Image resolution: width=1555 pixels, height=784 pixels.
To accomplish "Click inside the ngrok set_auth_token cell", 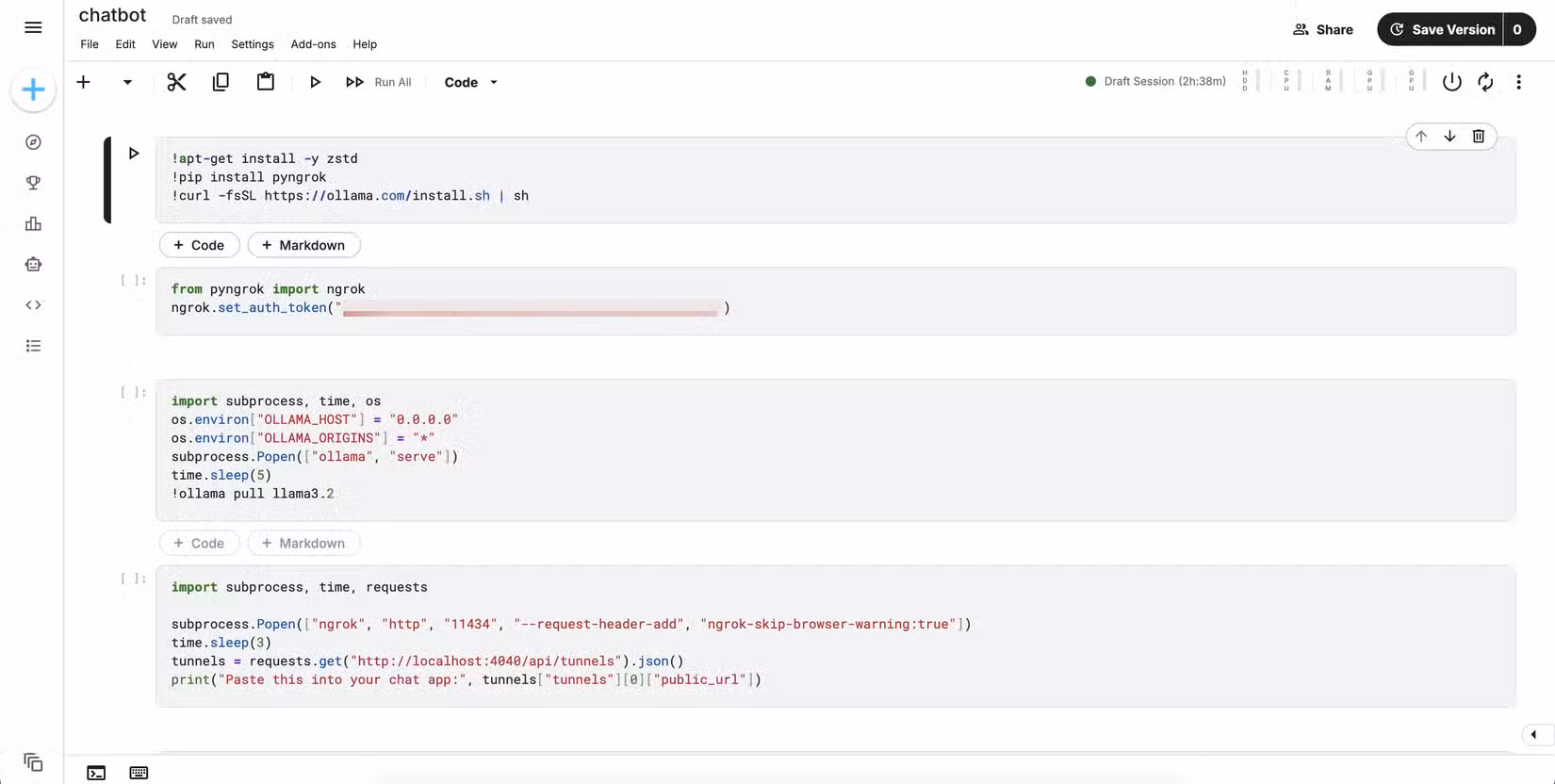I will 835,301.
